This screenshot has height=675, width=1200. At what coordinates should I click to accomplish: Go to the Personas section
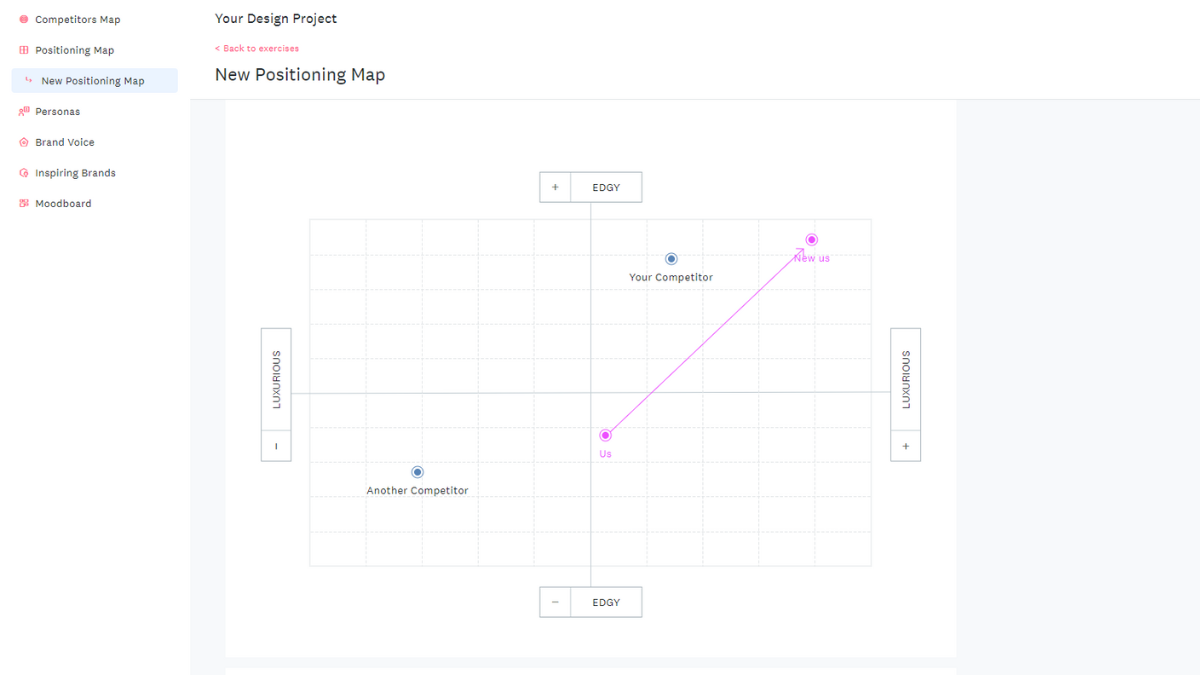(57, 111)
